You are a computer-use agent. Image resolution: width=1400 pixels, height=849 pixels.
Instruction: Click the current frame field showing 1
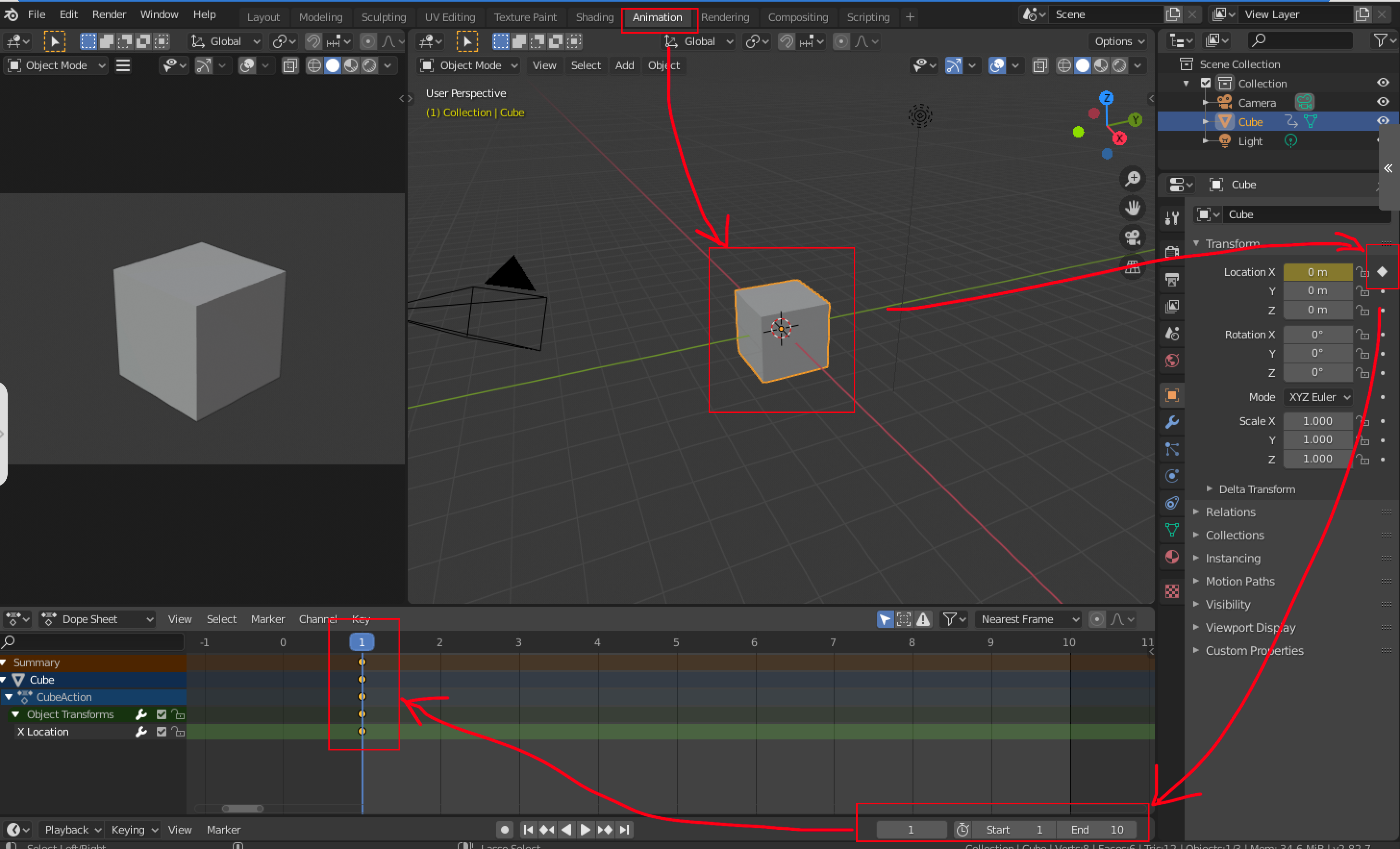pos(911,830)
